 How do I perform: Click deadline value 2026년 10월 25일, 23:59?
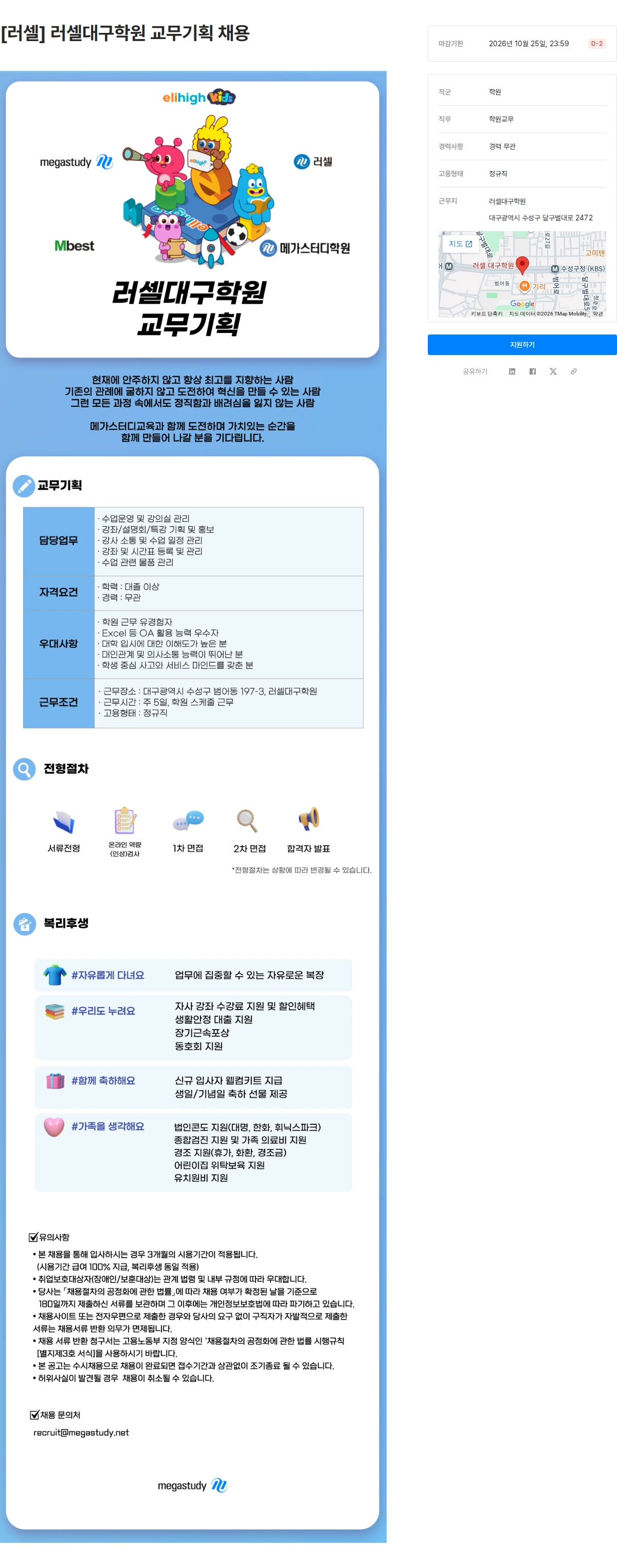point(529,44)
